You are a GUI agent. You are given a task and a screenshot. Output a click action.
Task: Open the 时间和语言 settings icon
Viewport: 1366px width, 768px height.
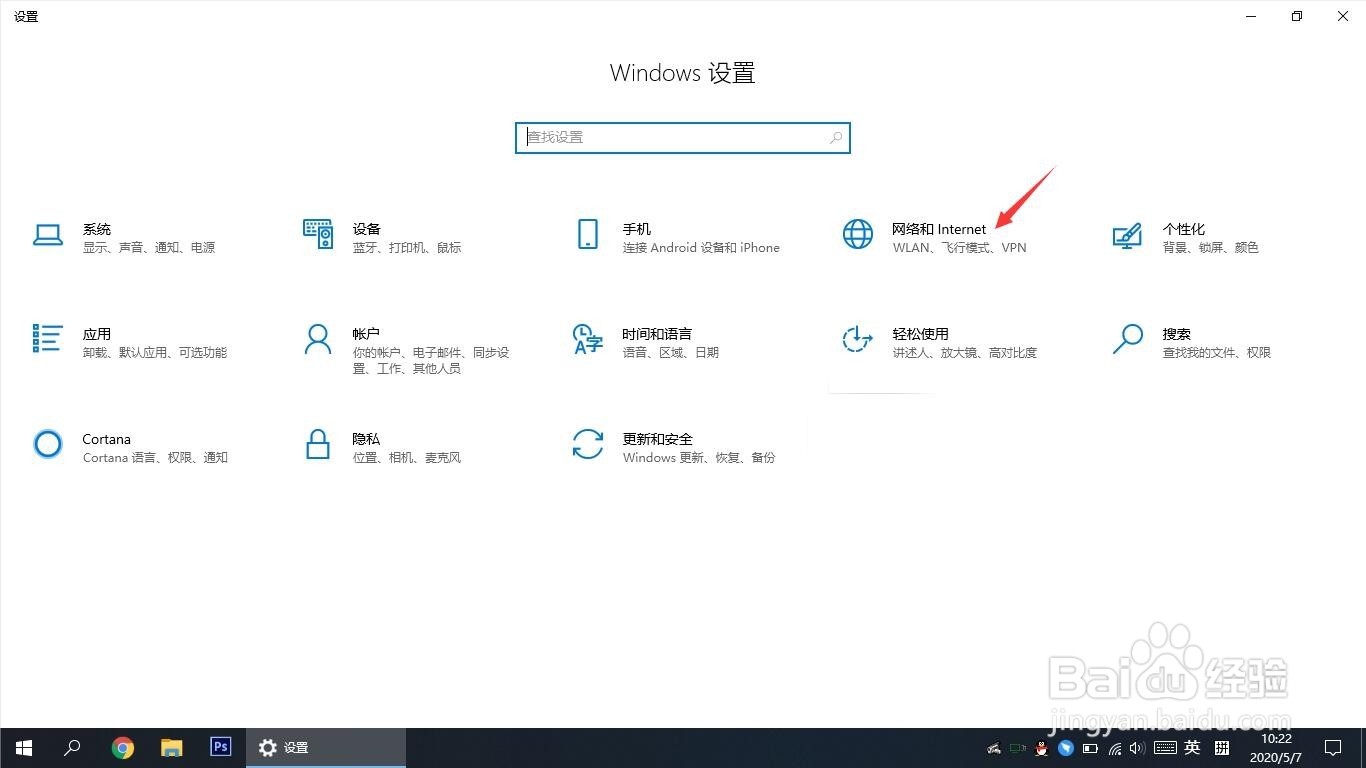(588, 339)
